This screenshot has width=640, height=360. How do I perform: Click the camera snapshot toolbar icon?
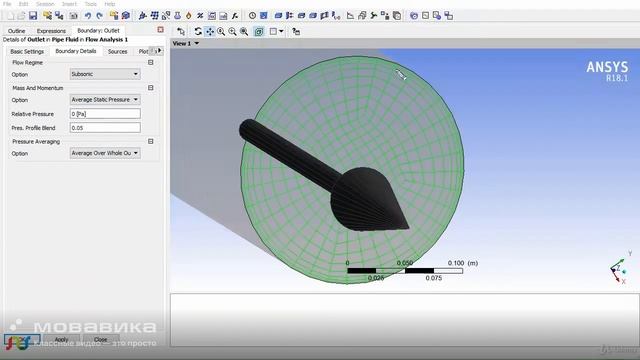(73, 16)
